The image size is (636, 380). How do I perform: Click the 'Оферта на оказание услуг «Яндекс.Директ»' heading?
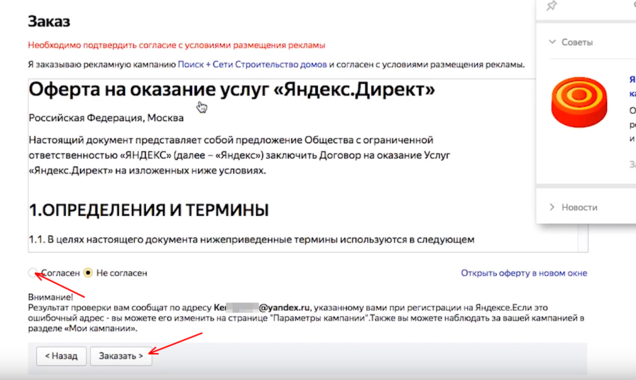coord(232,89)
